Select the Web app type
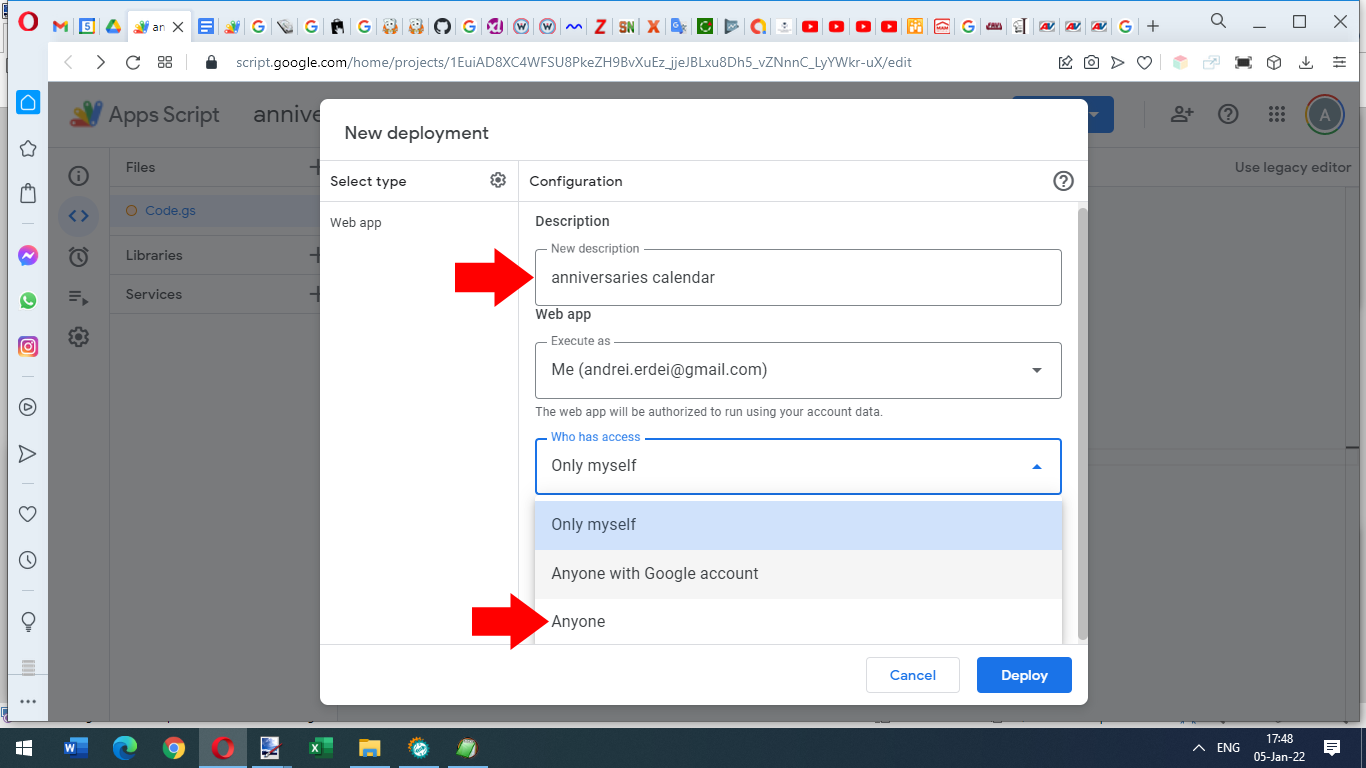This screenshot has height=768, width=1366. (356, 223)
